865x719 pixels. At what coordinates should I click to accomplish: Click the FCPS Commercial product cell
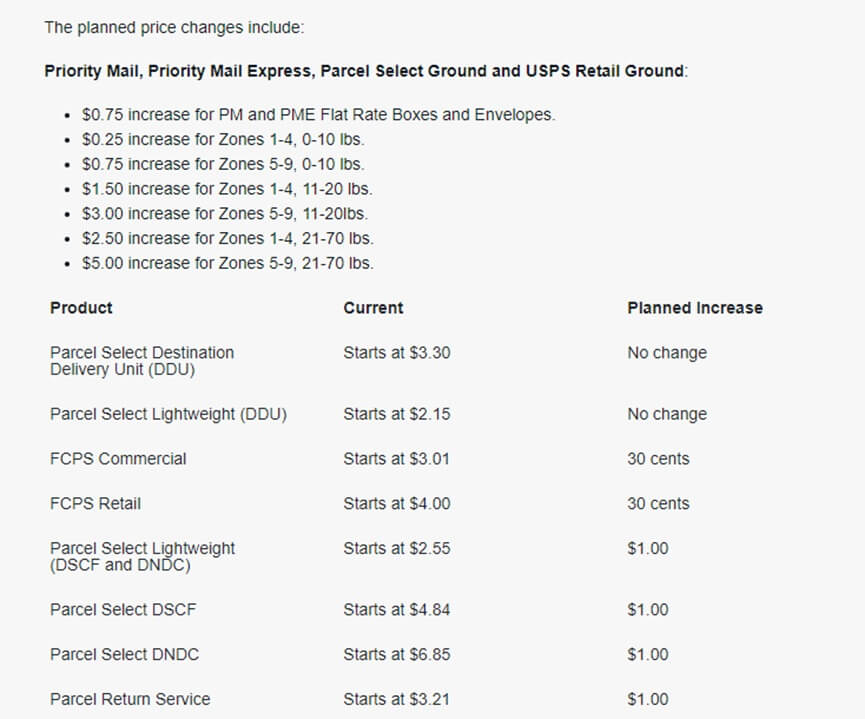pyautogui.click(x=118, y=459)
